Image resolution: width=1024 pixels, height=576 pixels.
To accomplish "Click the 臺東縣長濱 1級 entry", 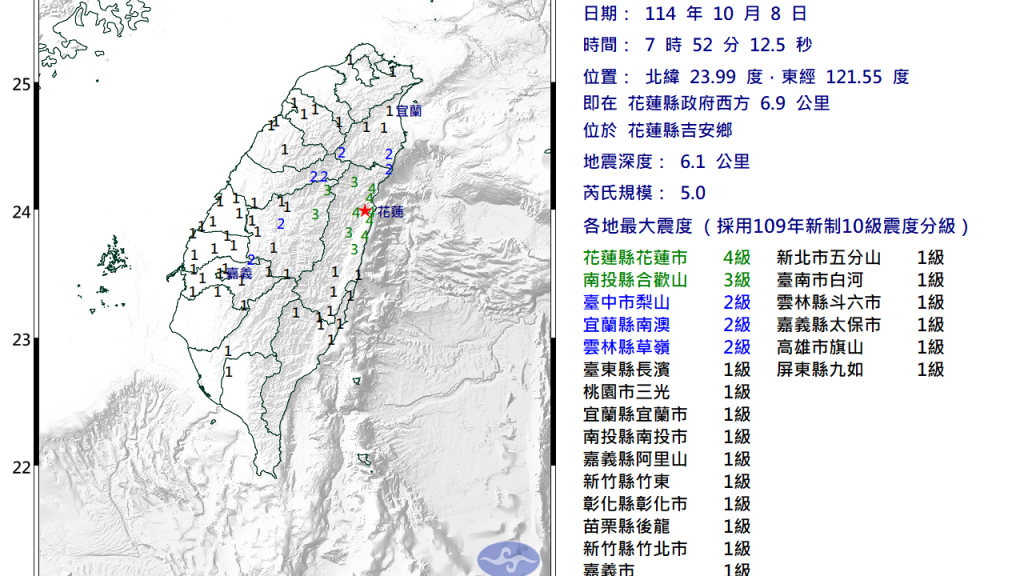I will click(x=667, y=370).
